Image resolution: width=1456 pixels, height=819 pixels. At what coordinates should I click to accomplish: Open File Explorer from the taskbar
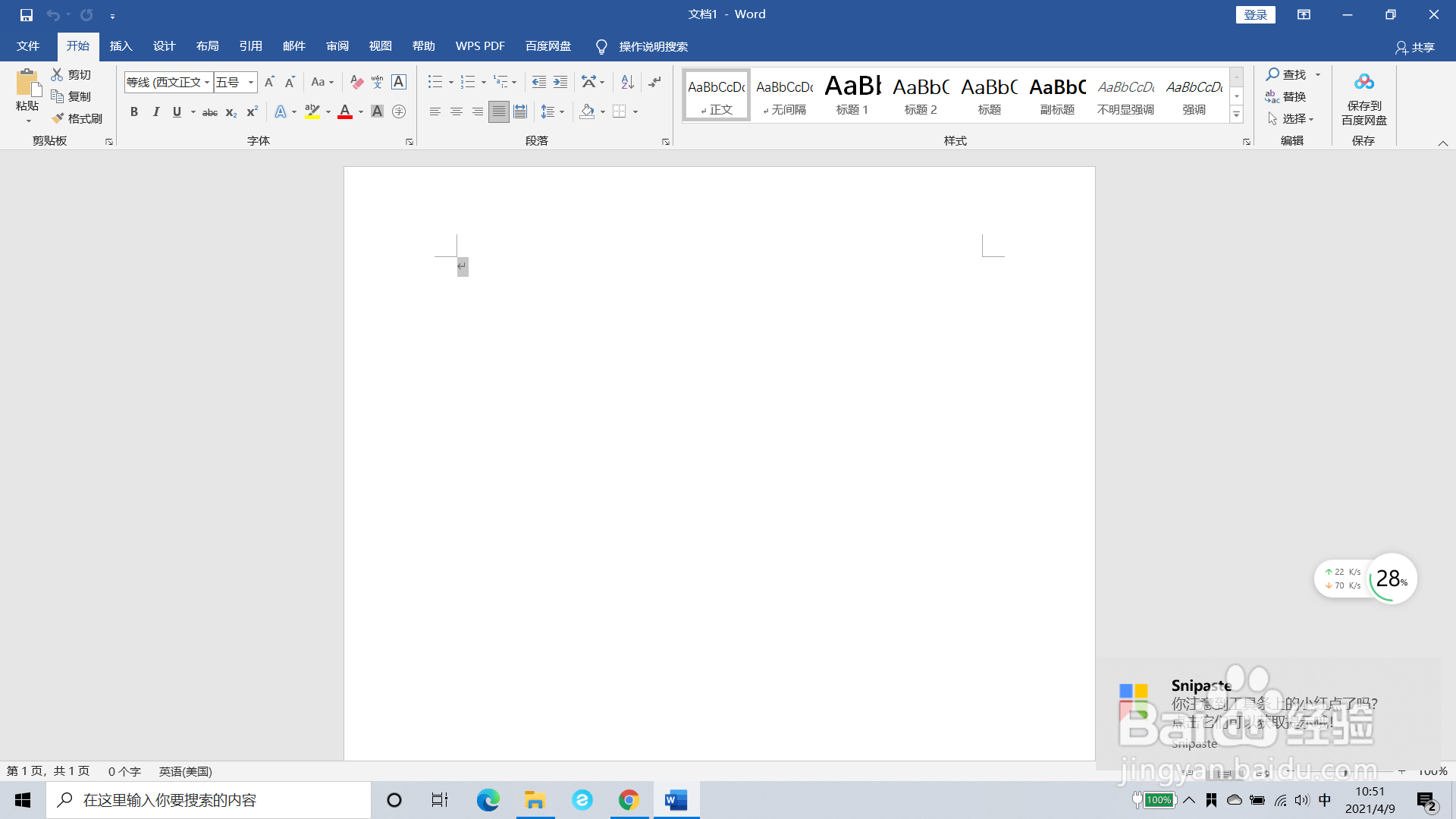point(535,800)
